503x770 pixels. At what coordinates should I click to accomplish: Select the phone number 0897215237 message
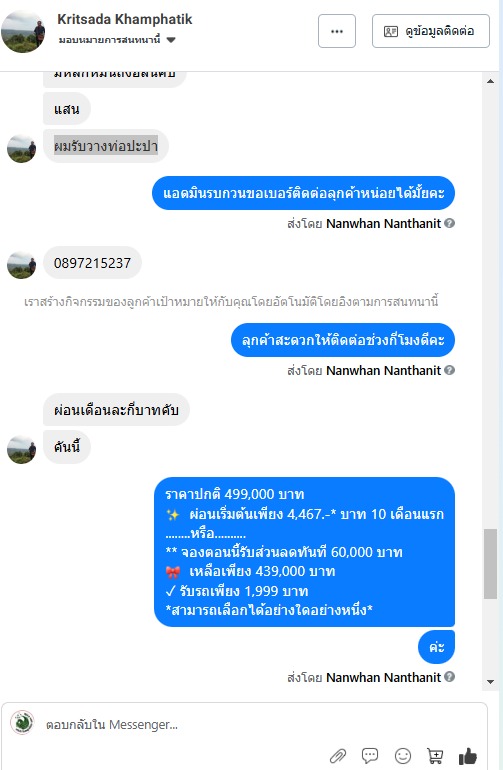point(92,263)
